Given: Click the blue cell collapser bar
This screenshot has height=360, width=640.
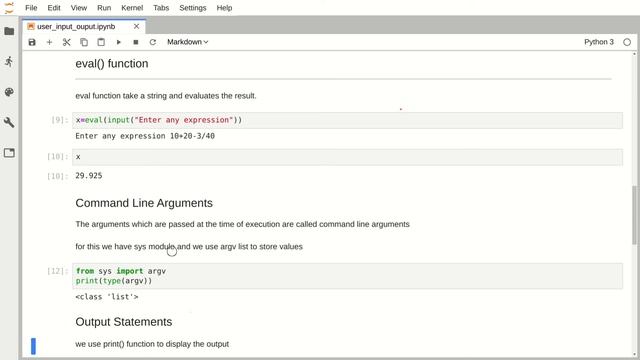Looking at the screenshot, I should pyautogui.click(x=33, y=346).
